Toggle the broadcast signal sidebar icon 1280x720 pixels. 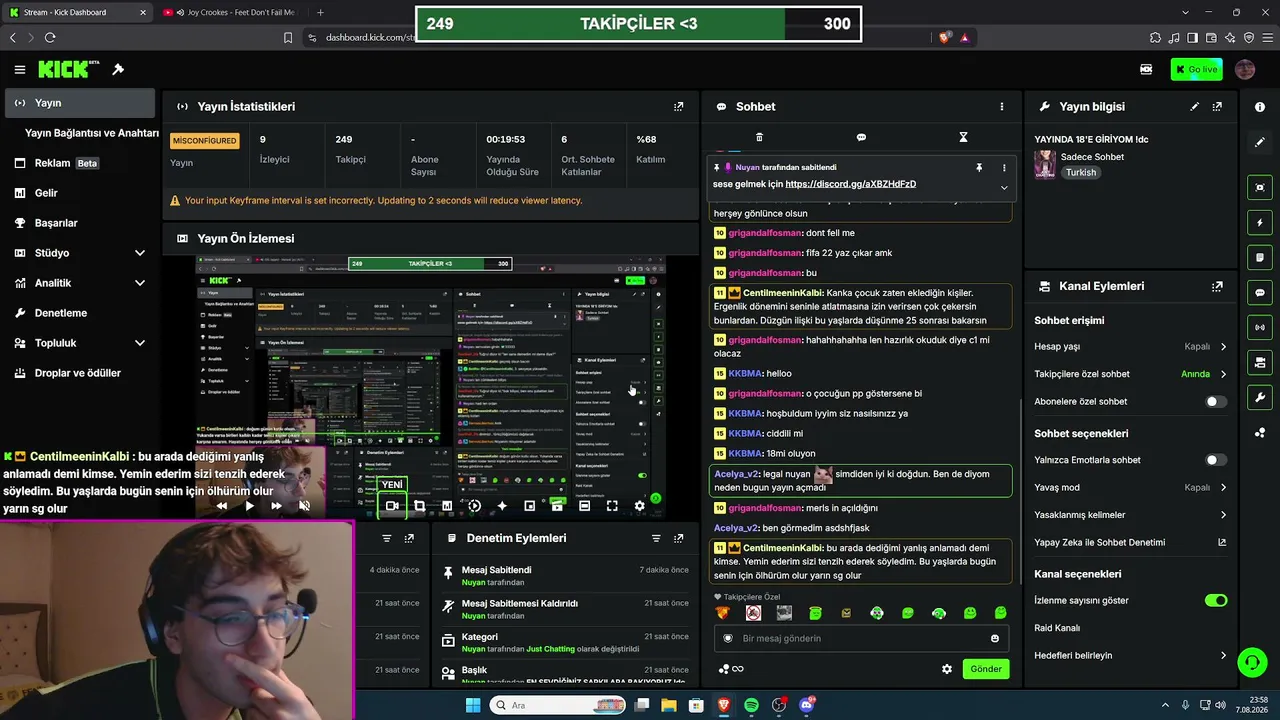pyautogui.click(x=1260, y=327)
